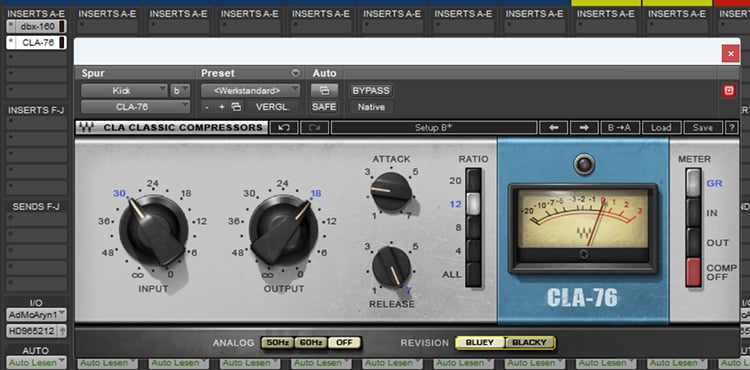Enable the COMP OFF meter button

click(x=693, y=272)
